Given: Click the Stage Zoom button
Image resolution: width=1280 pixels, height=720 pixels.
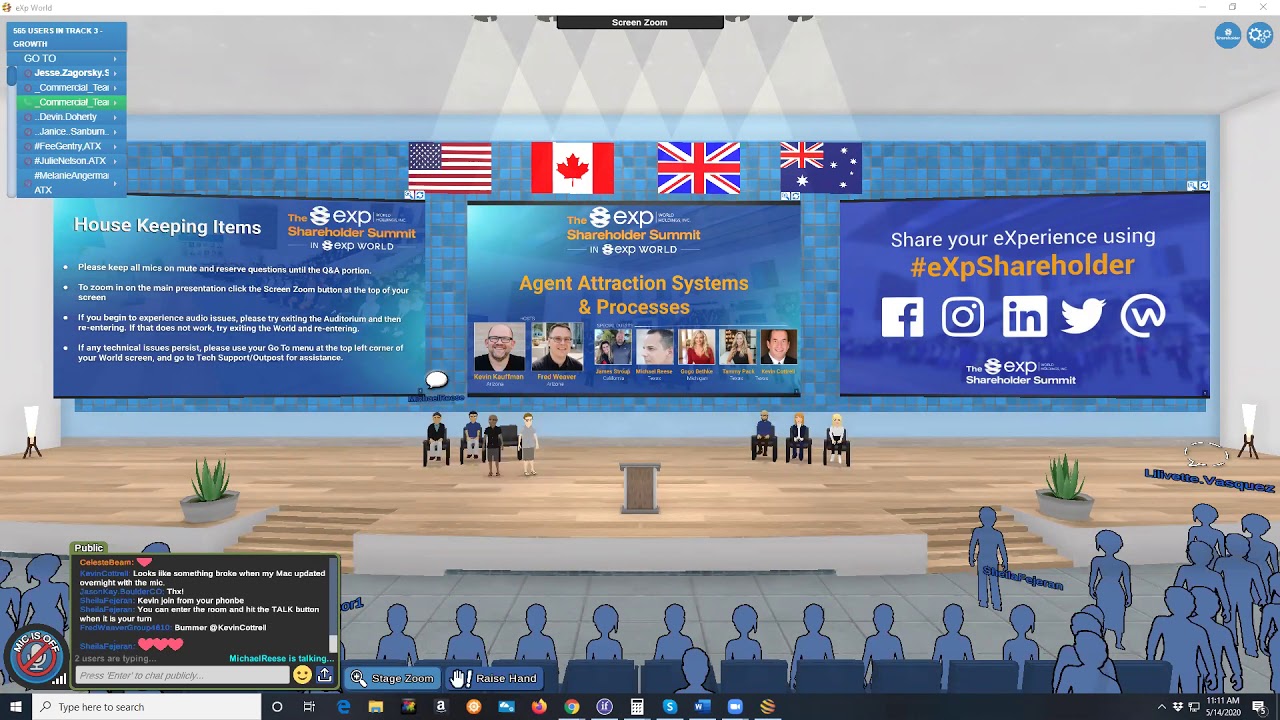Looking at the screenshot, I should [x=393, y=678].
